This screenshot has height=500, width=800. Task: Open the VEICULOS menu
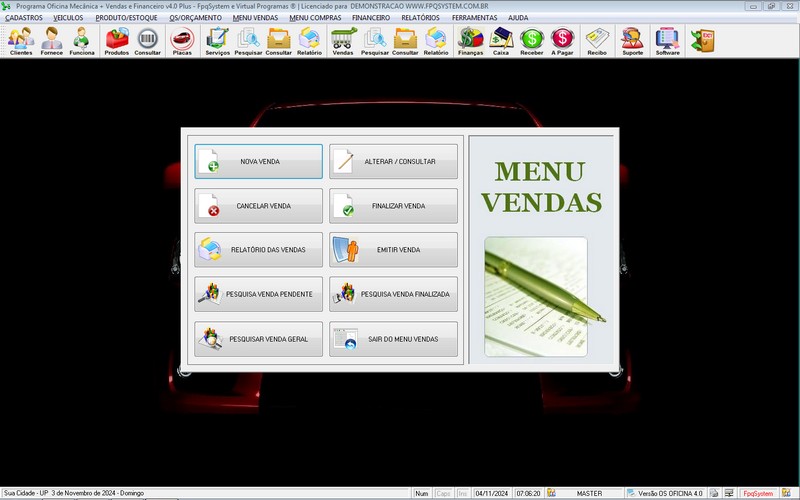pos(68,18)
